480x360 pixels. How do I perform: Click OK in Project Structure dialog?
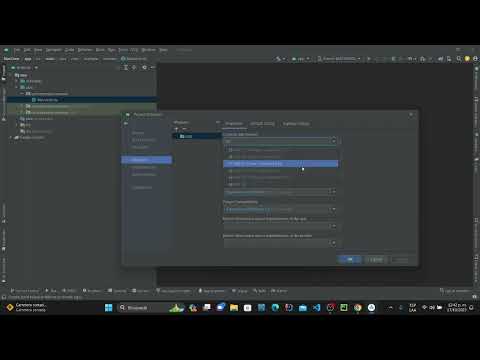349,260
